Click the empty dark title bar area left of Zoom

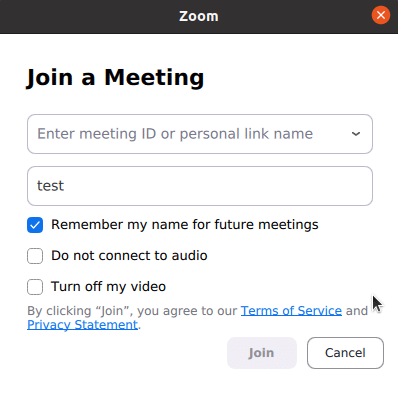tap(87, 16)
